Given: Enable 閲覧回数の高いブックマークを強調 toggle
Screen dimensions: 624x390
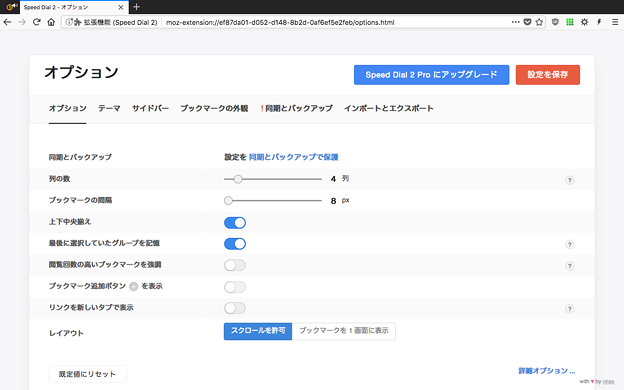Looking at the screenshot, I should tap(235, 265).
